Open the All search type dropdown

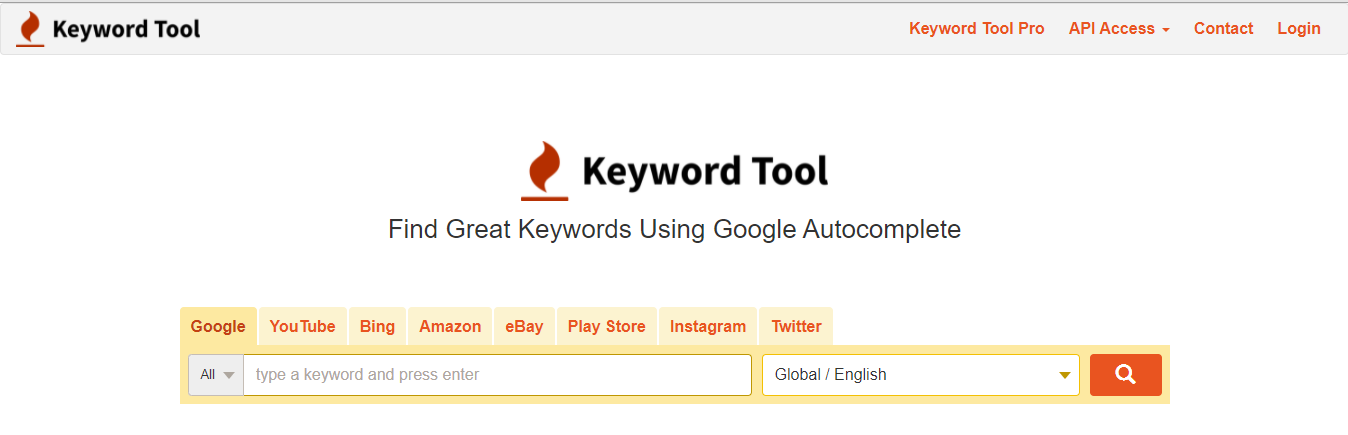216,375
